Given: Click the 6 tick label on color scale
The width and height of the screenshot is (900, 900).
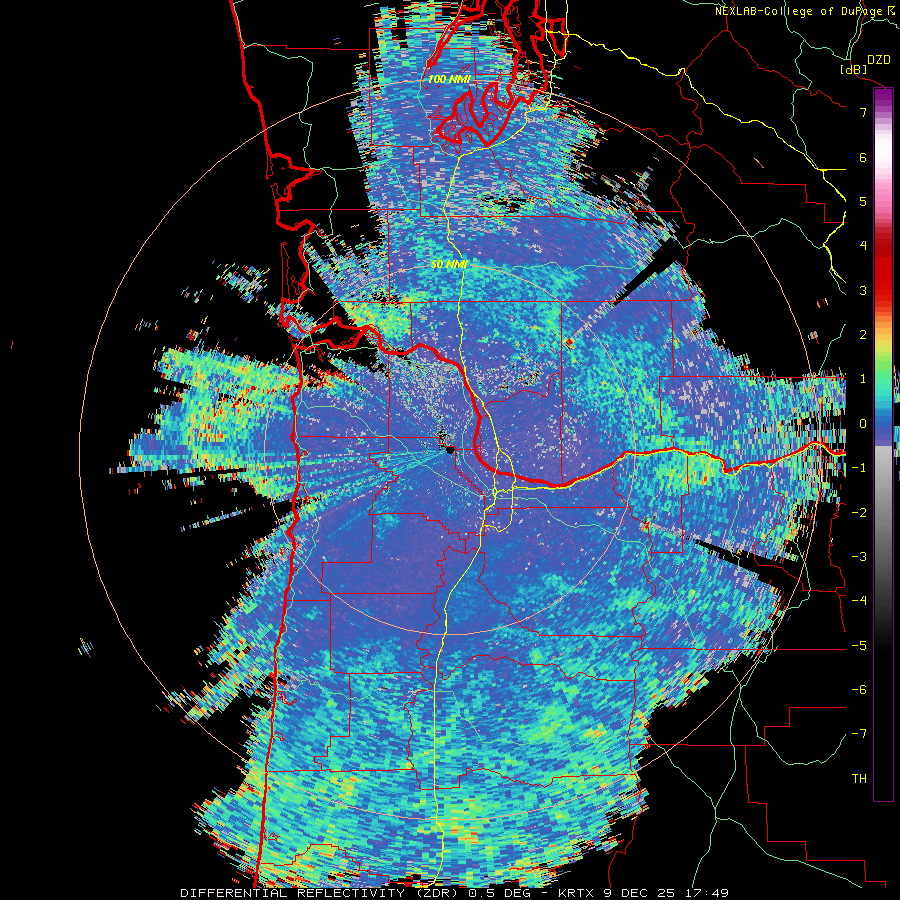Looking at the screenshot, I should coord(863,157).
